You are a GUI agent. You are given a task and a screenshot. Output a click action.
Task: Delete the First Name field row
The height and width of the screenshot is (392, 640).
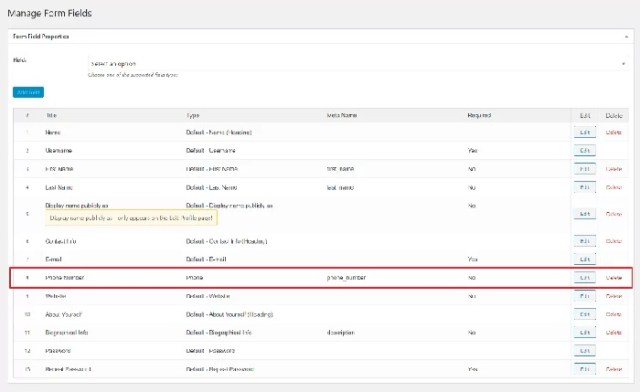[613, 169]
